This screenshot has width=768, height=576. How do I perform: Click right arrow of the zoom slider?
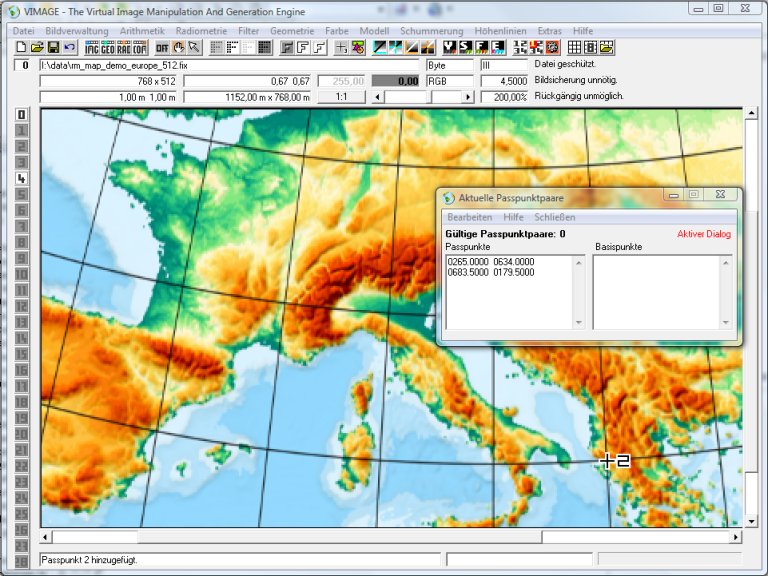pos(467,97)
